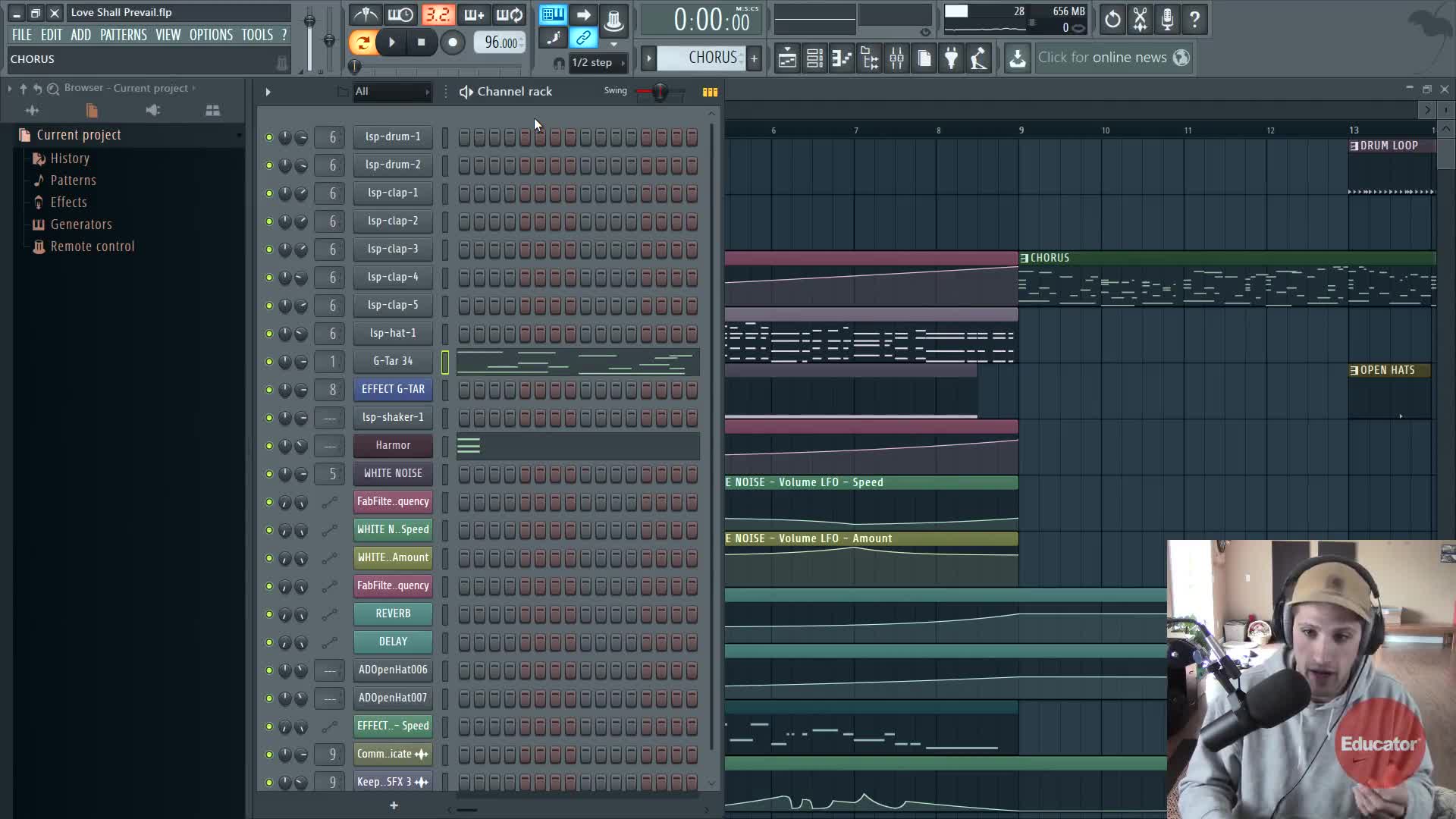
Task: Open the Mixer window icon
Action: 897,58
